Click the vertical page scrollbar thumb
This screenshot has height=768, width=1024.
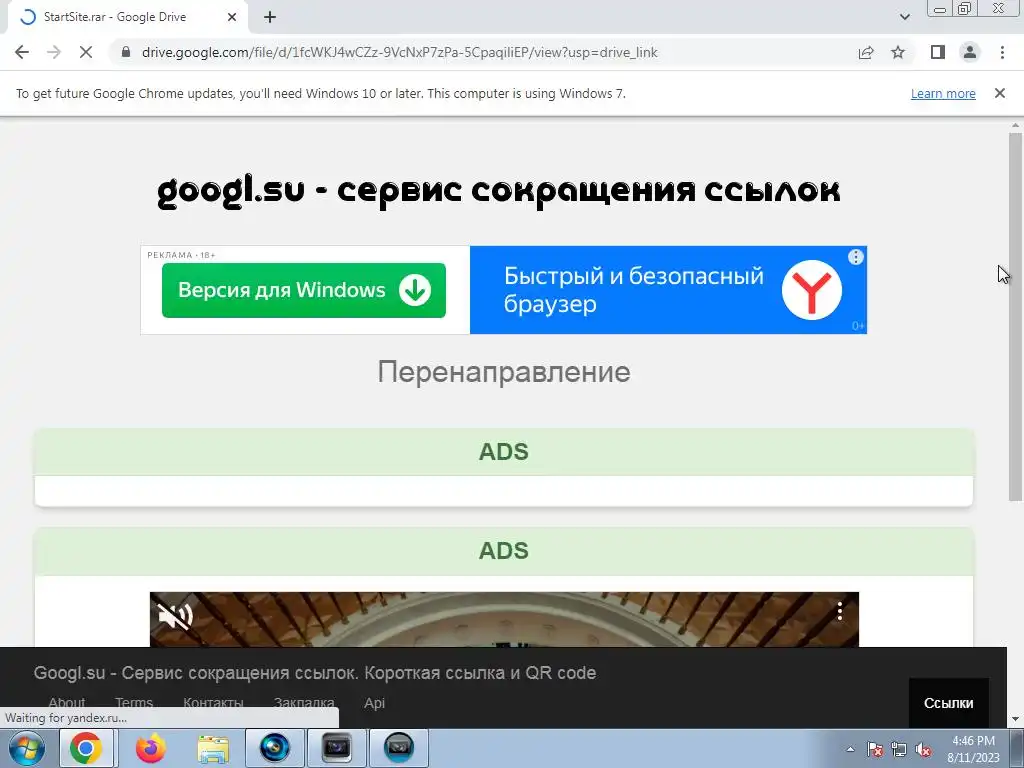tap(1015, 317)
